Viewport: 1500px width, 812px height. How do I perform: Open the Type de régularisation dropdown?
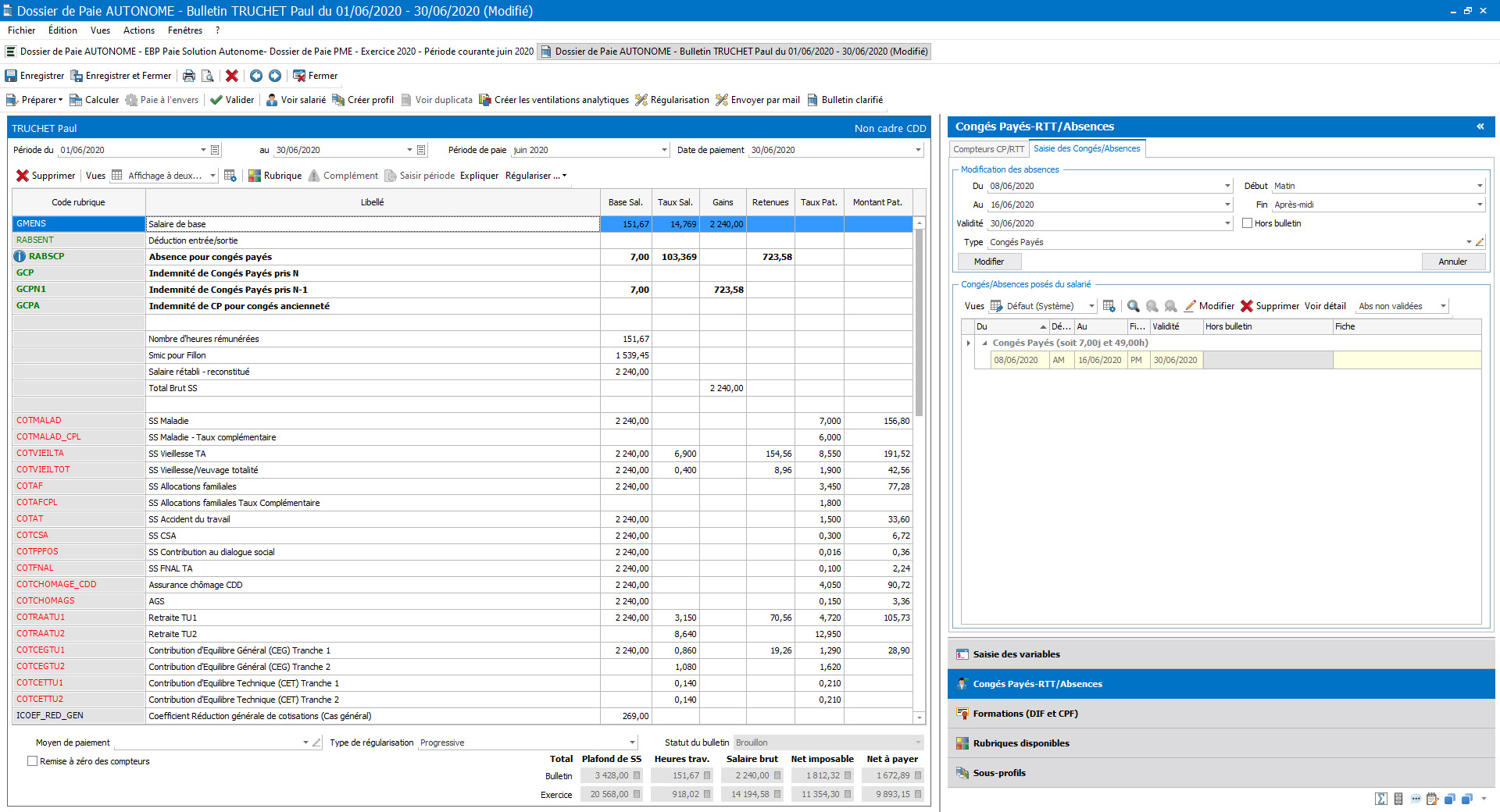tap(632, 743)
